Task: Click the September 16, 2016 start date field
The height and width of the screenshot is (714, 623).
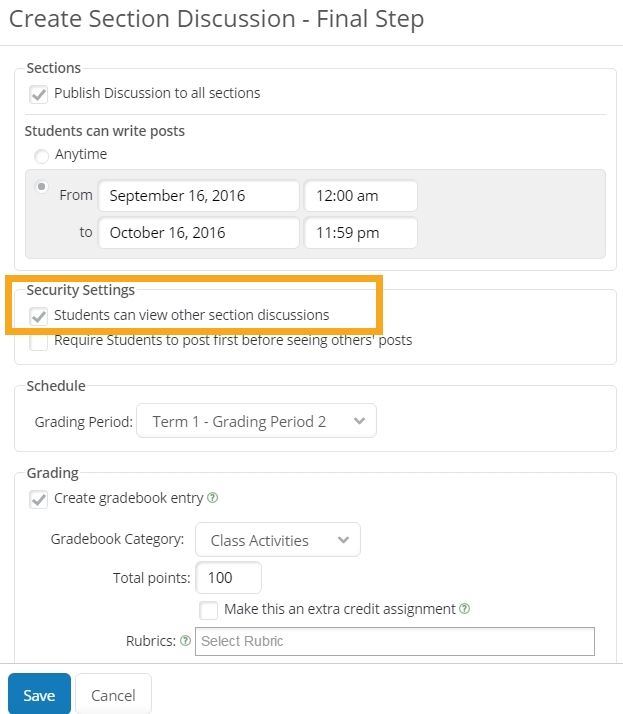Action: (199, 196)
